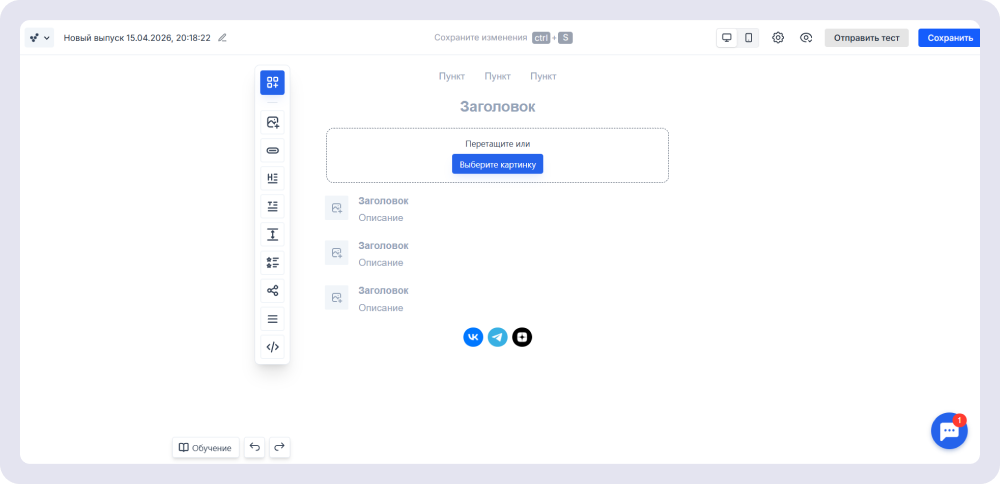Click the main Заголовок heading
The width and height of the screenshot is (1000, 484).
point(497,106)
